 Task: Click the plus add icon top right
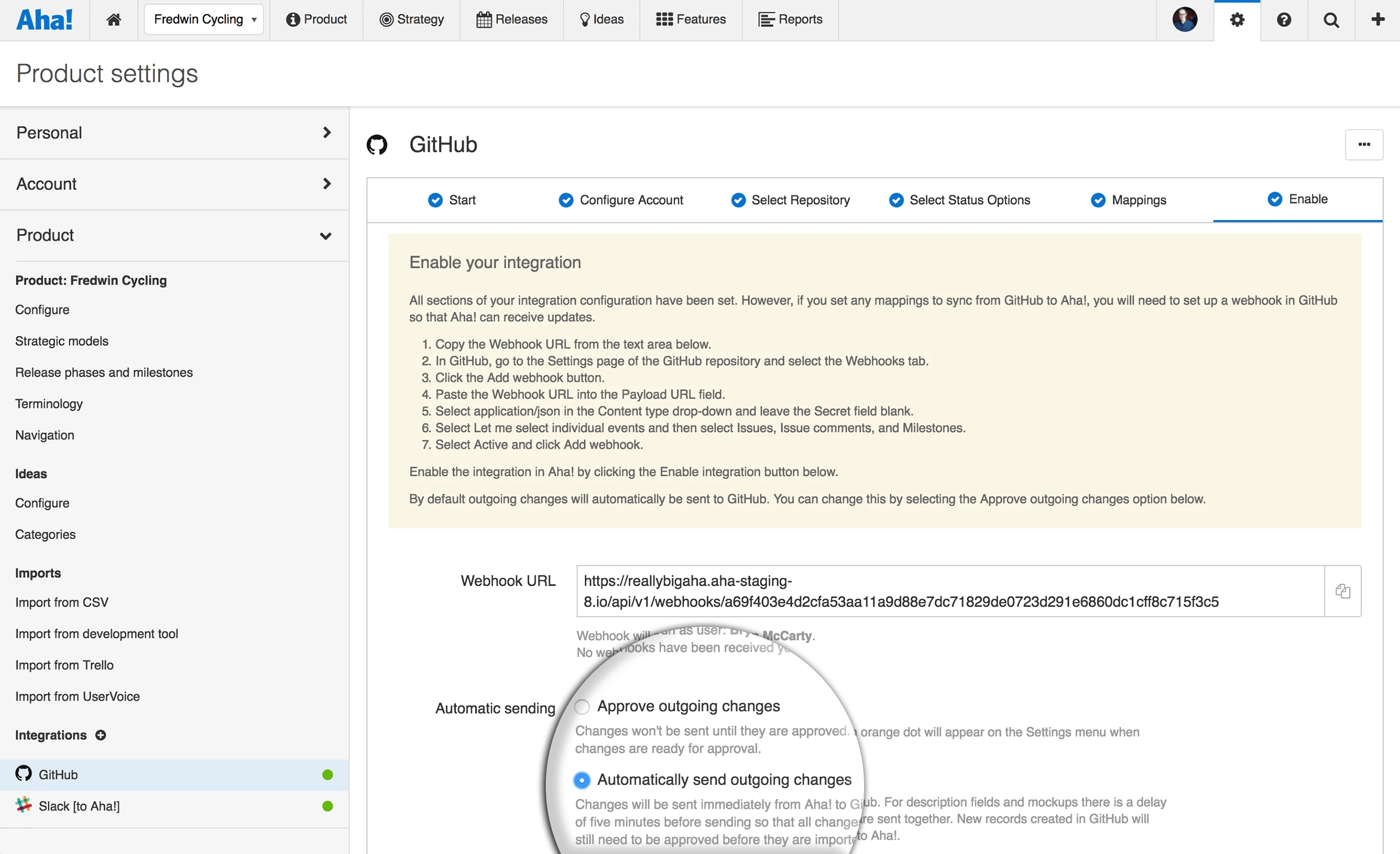(1377, 20)
